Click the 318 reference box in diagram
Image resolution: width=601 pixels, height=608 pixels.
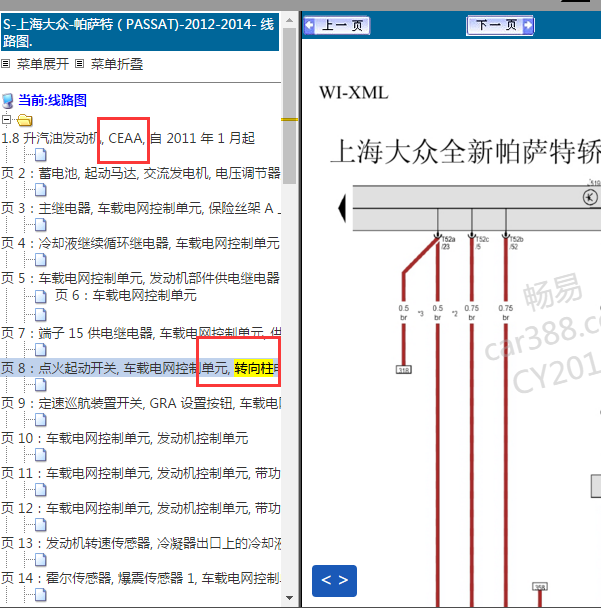point(404,370)
